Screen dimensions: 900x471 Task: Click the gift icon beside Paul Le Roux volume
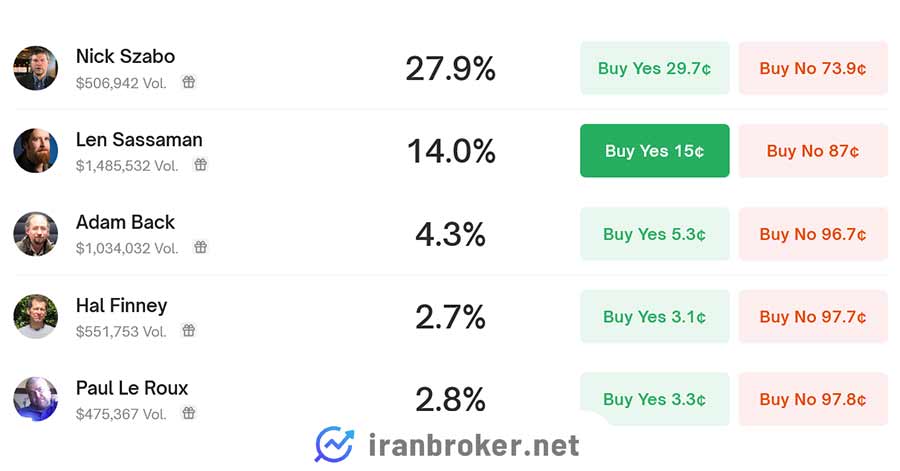[x=189, y=413]
